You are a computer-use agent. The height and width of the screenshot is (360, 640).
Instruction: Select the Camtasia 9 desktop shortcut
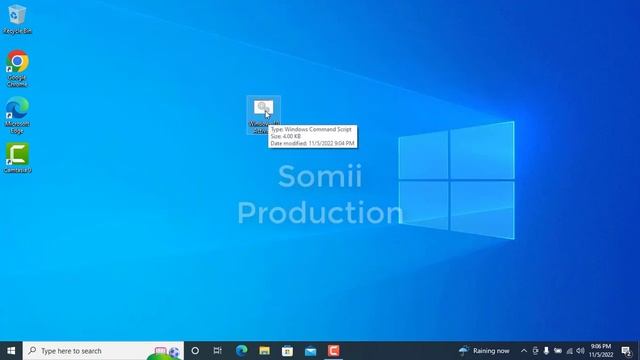point(17,158)
